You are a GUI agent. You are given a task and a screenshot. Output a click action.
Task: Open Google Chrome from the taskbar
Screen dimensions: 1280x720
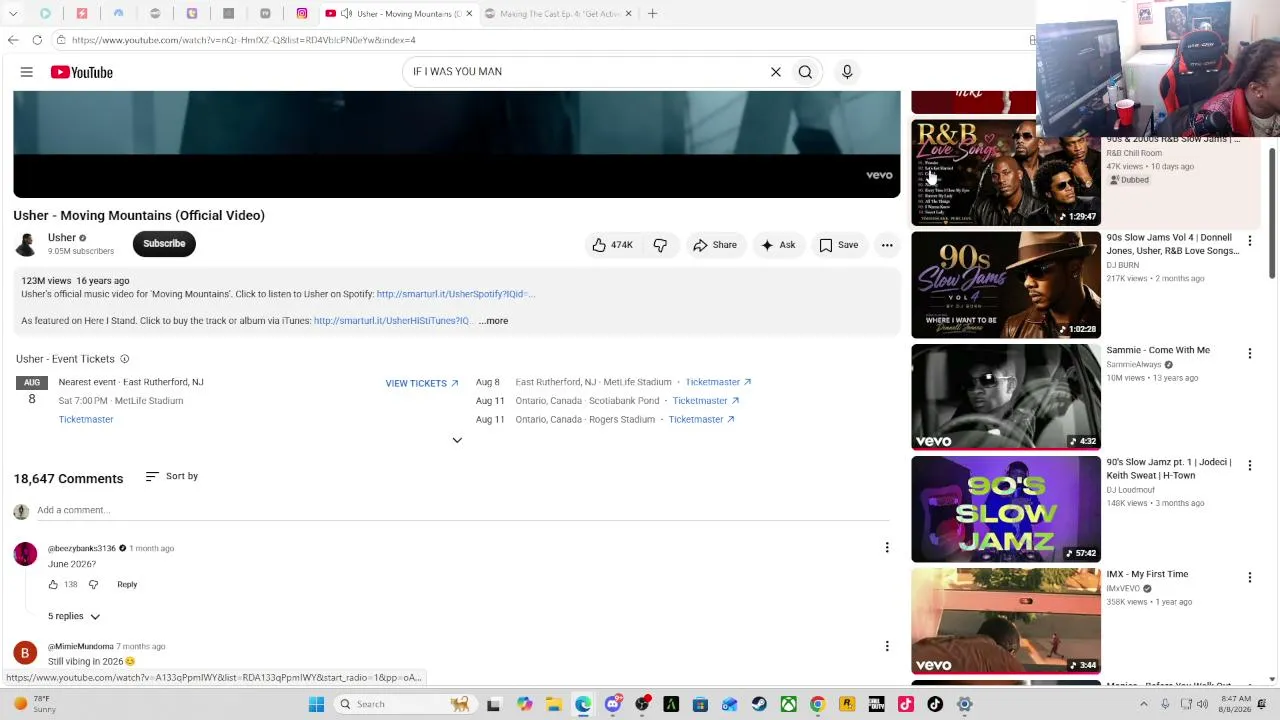818,704
